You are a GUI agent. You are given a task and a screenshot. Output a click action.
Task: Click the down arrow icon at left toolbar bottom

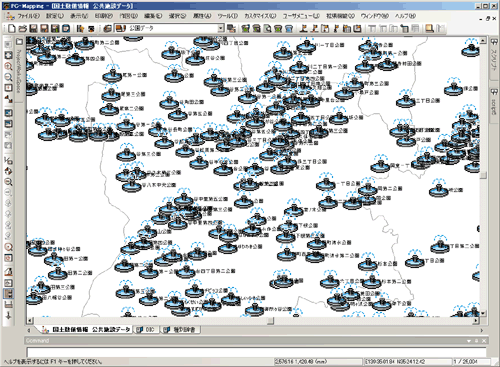tap(9, 315)
